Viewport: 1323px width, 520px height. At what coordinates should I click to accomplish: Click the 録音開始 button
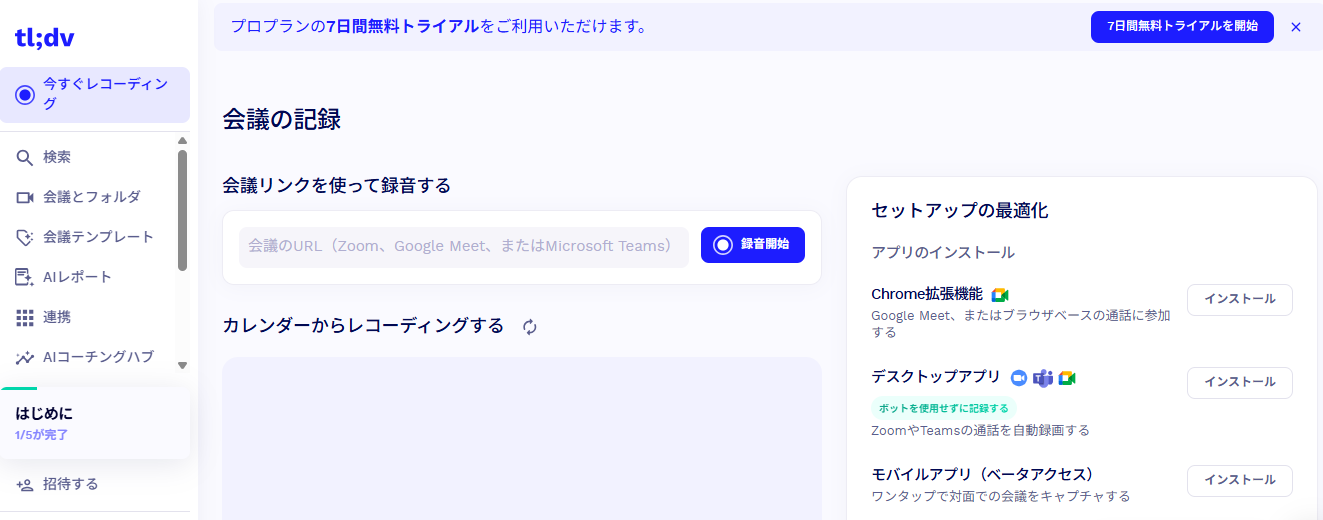(753, 245)
